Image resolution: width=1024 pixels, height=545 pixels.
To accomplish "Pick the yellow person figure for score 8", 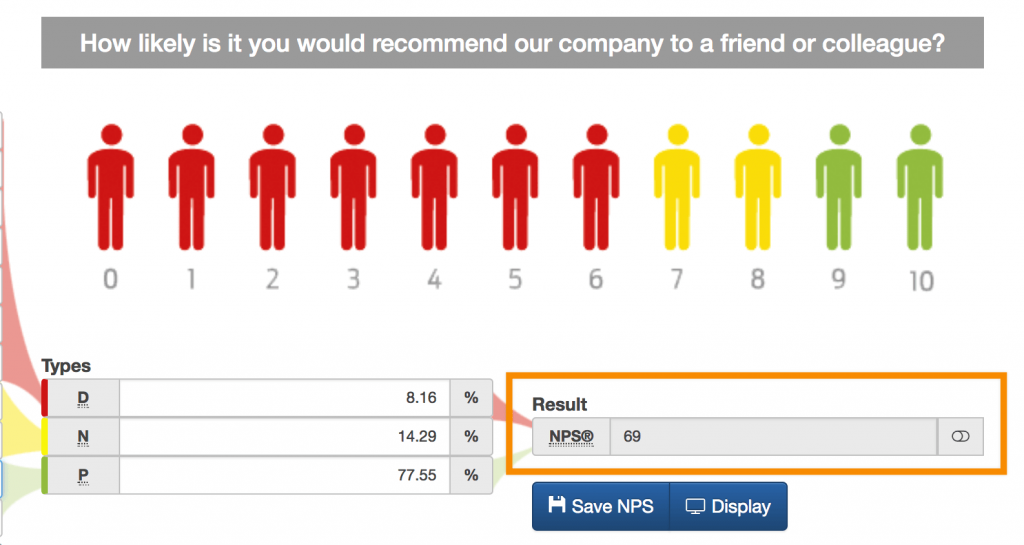I will (x=758, y=187).
